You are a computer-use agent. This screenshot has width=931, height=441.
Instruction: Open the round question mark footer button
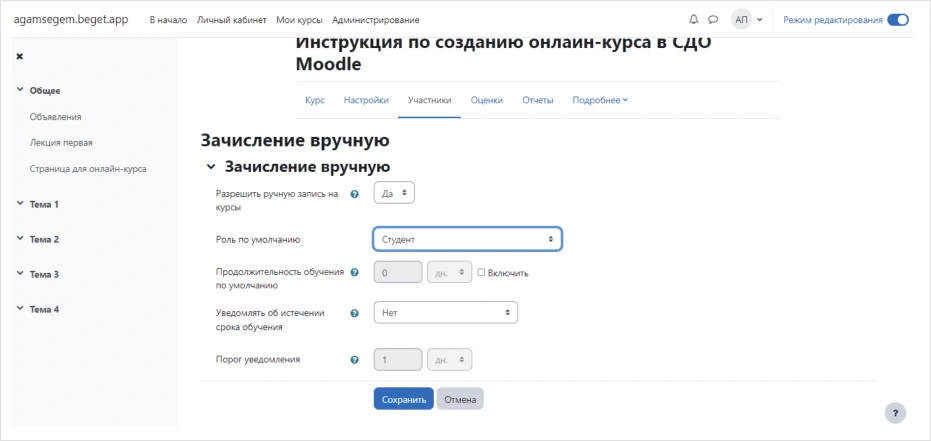pos(895,413)
